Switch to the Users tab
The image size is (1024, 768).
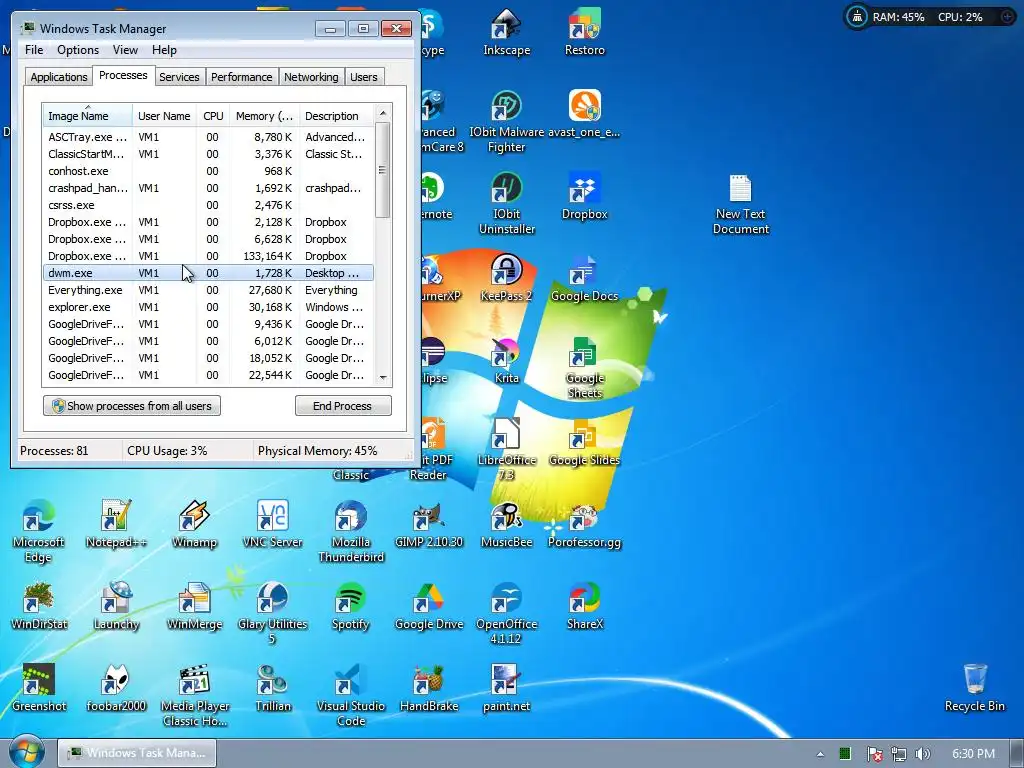click(x=363, y=77)
